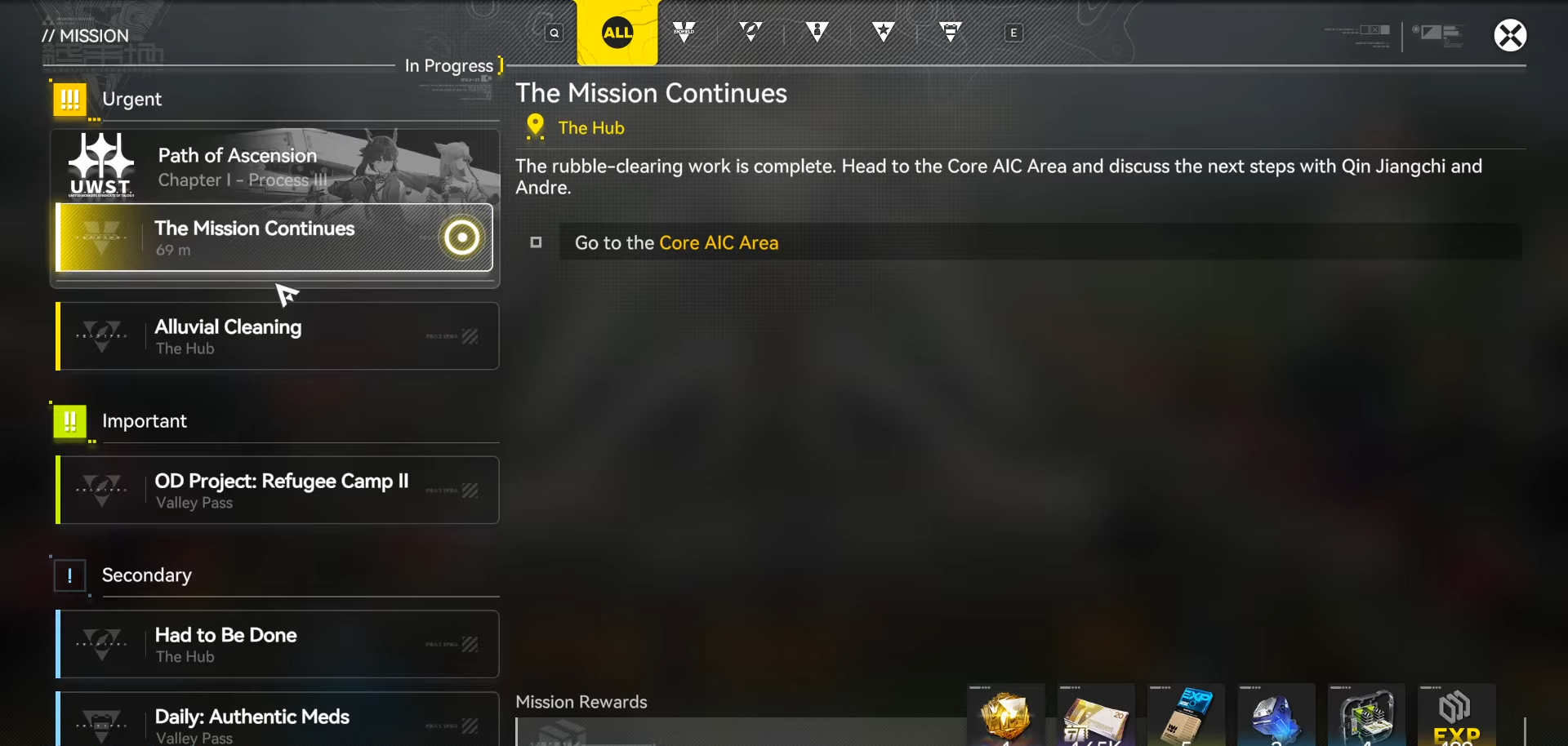The image size is (1568, 746).
Task: Click the E next-category key icon
Action: (x=1013, y=33)
